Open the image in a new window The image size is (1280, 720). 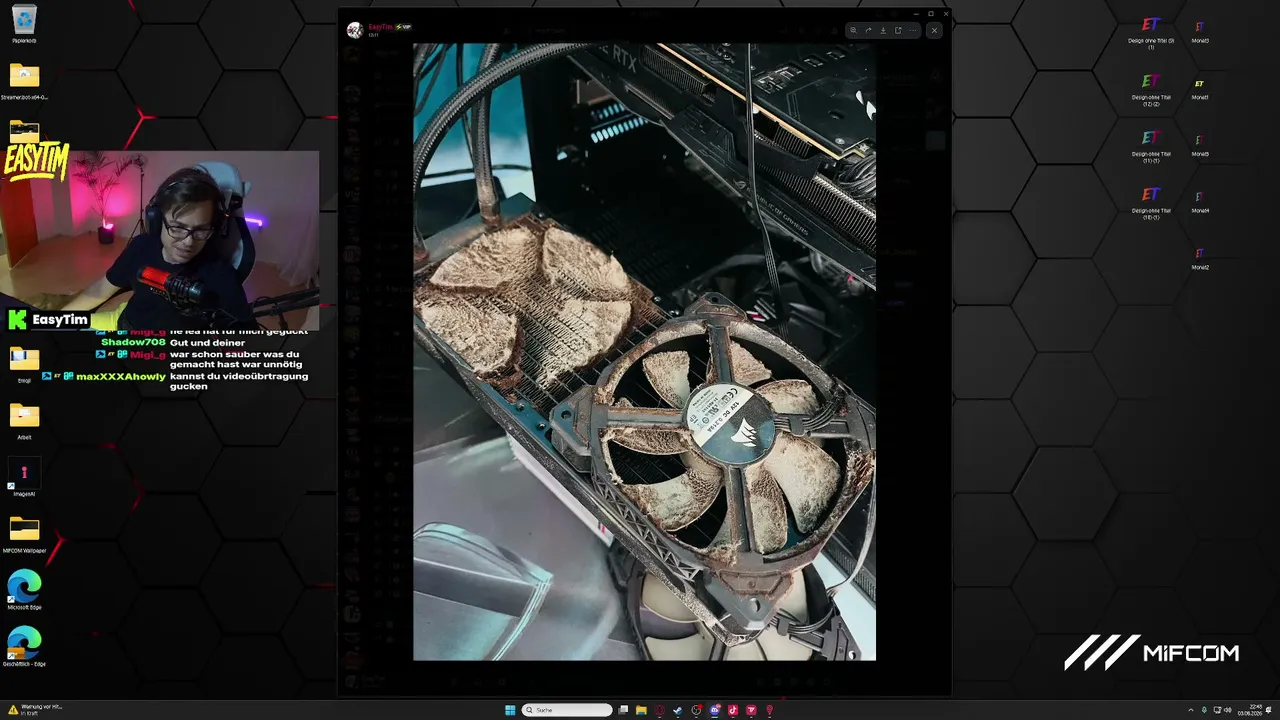898,30
